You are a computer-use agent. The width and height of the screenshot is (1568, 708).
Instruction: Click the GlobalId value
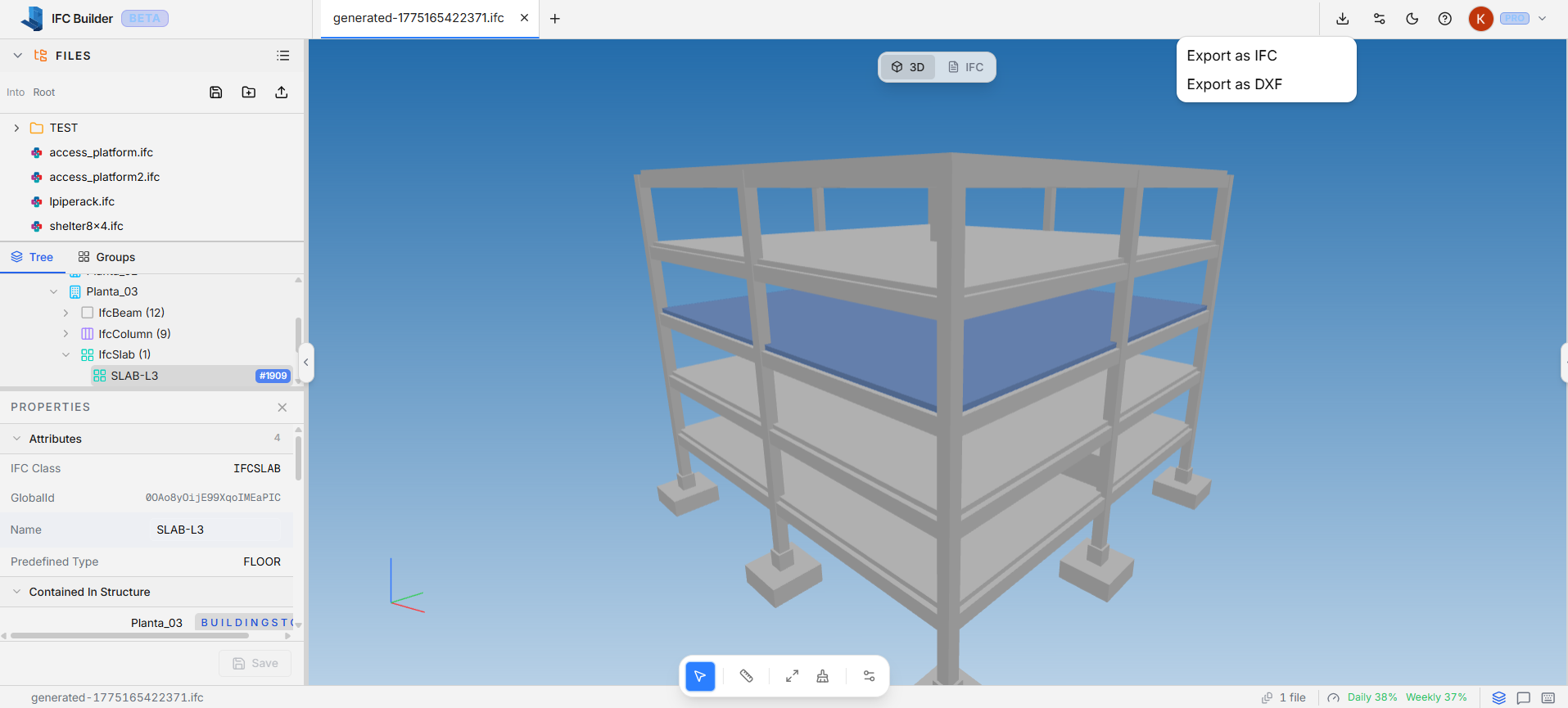point(213,498)
